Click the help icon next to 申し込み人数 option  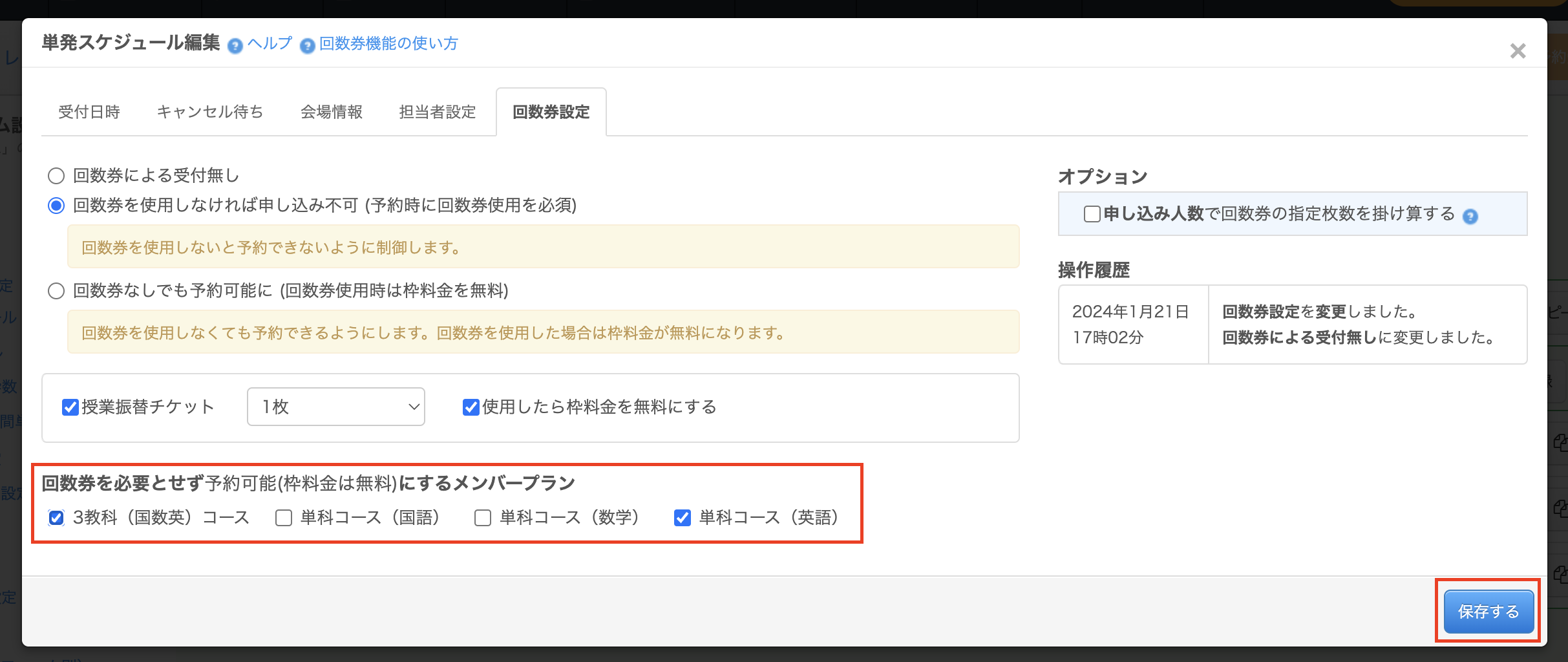(1470, 217)
